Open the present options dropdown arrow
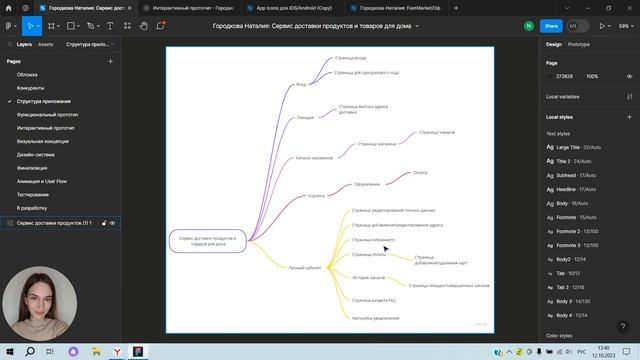The image size is (640, 360). (x=609, y=26)
